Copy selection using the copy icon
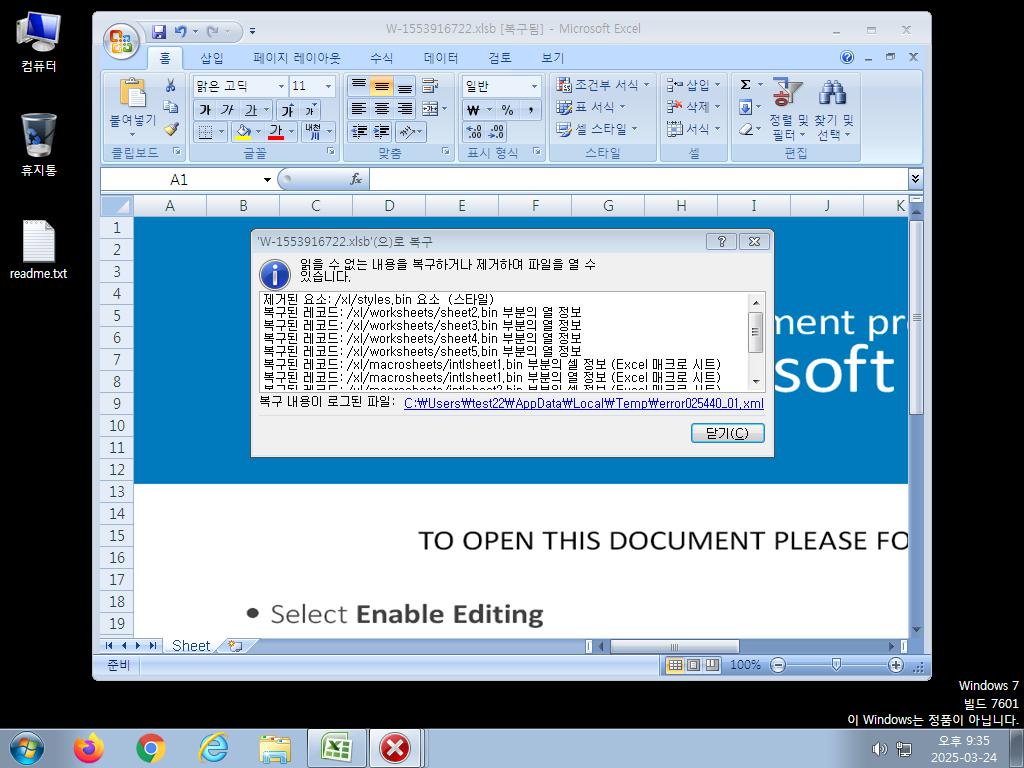 tap(170, 107)
